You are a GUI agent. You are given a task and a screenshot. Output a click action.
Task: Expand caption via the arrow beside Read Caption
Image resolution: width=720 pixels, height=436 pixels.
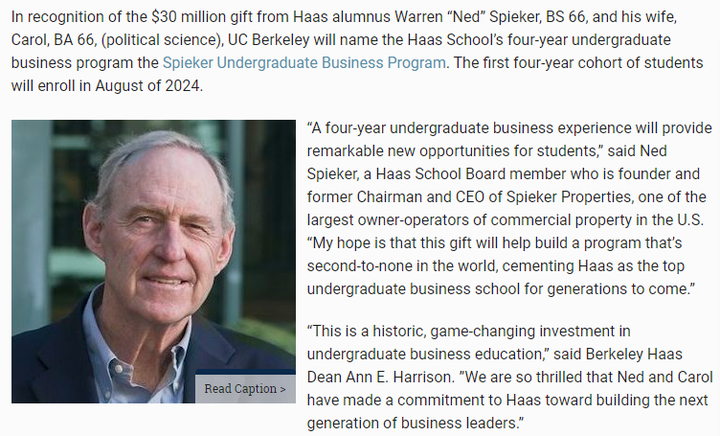coord(283,389)
